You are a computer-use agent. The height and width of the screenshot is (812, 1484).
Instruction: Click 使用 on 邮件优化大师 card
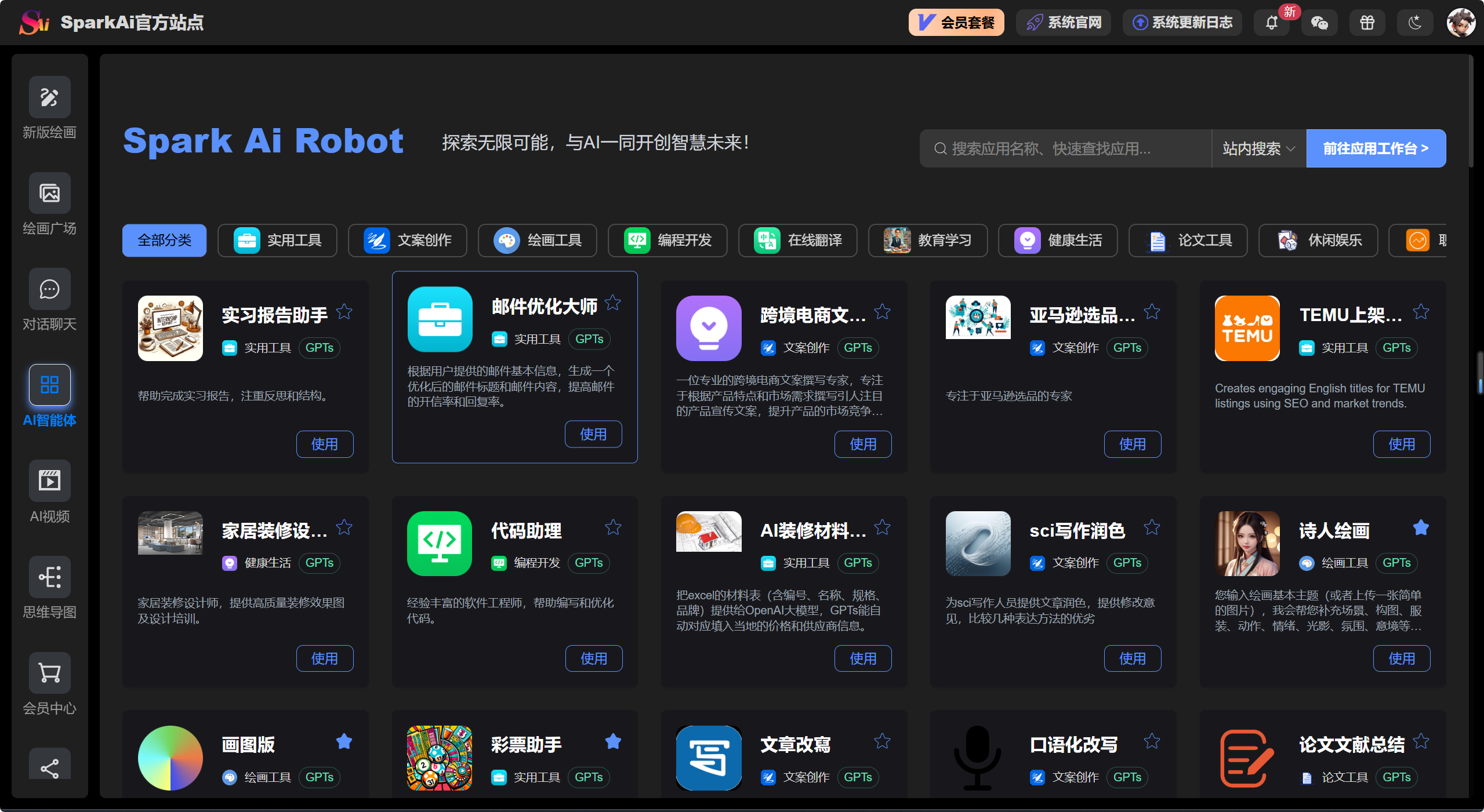pyautogui.click(x=593, y=434)
